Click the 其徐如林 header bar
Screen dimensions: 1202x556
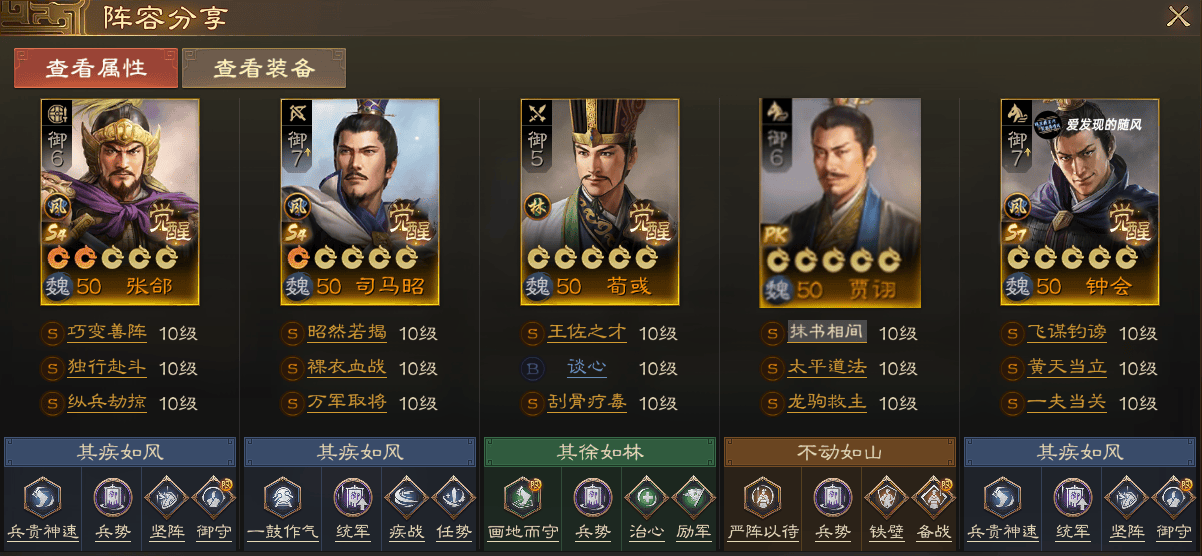tap(600, 452)
